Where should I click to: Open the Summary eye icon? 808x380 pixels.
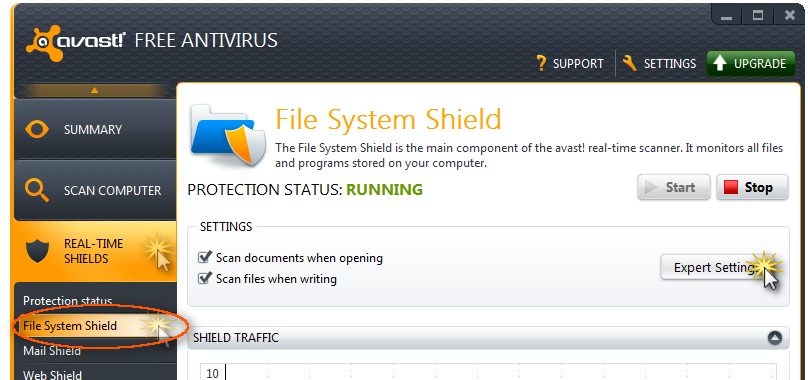tap(37, 129)
